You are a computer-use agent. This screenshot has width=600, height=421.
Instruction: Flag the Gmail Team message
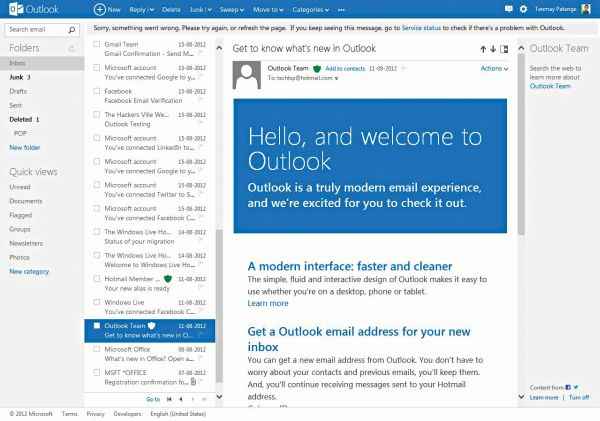[200, 54]
